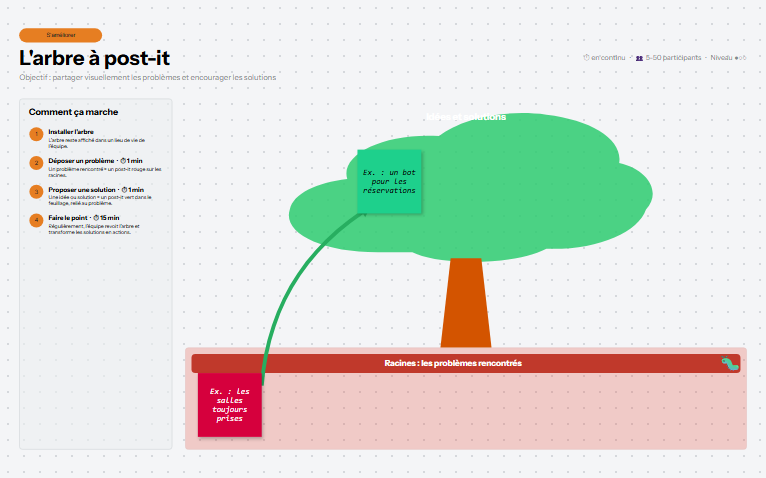The width and height of the screenshot is (766, 478).
Task: Click the description 'L'arbre reste affiché dans un lieu de vie'
Action: [x=97, y=143]
